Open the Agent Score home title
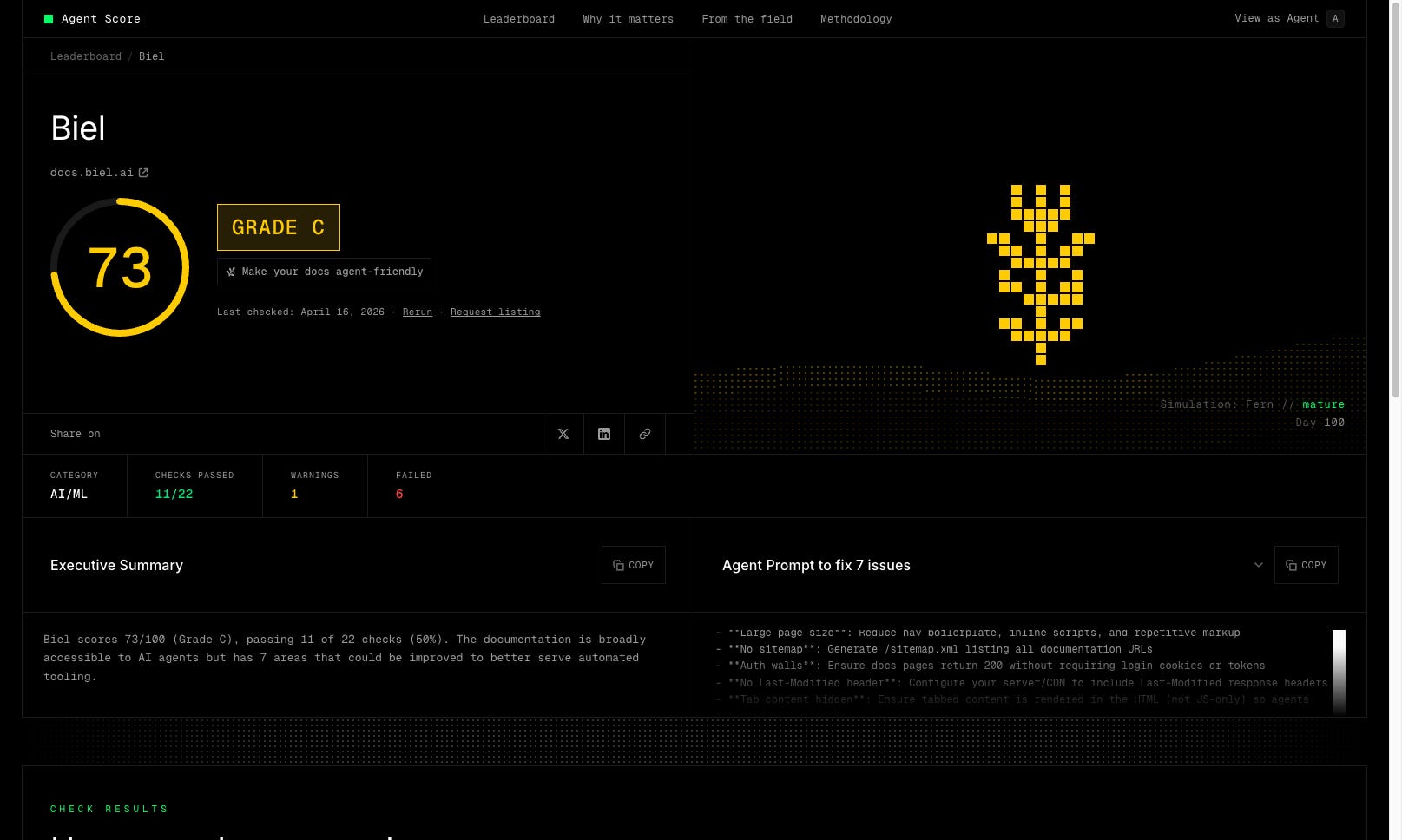The image size is (1402, 840). [101, 18]
